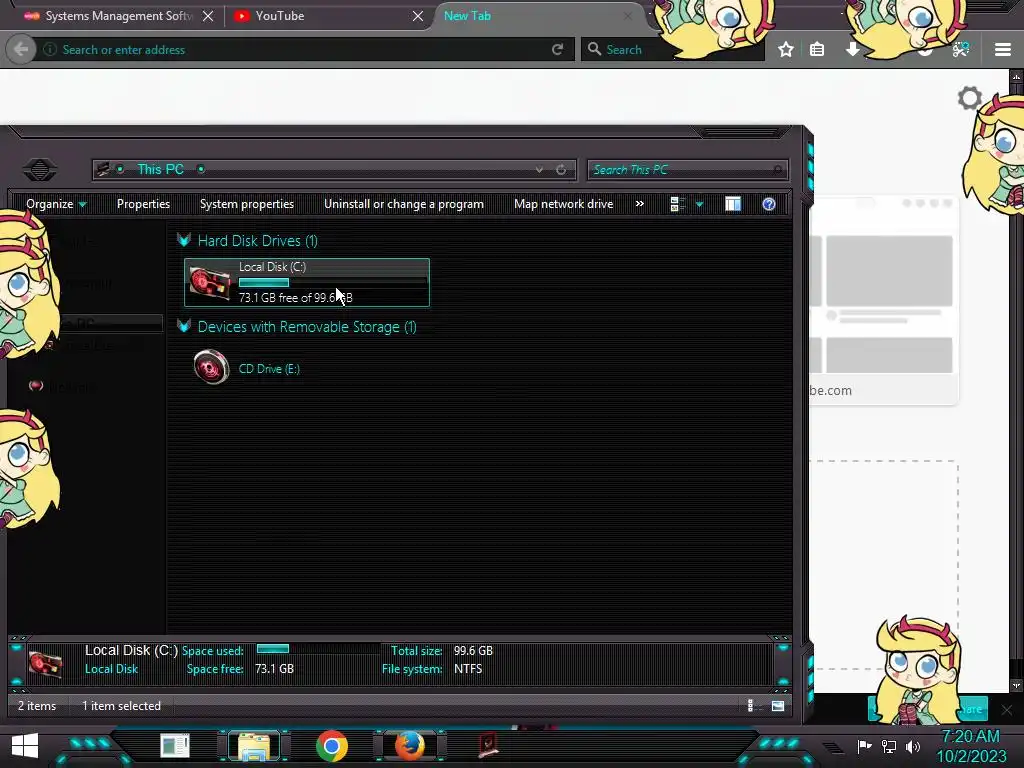This screenshot has width=1024, height=768.
Task: Open the Windows Start button
Action: point(25,746)
